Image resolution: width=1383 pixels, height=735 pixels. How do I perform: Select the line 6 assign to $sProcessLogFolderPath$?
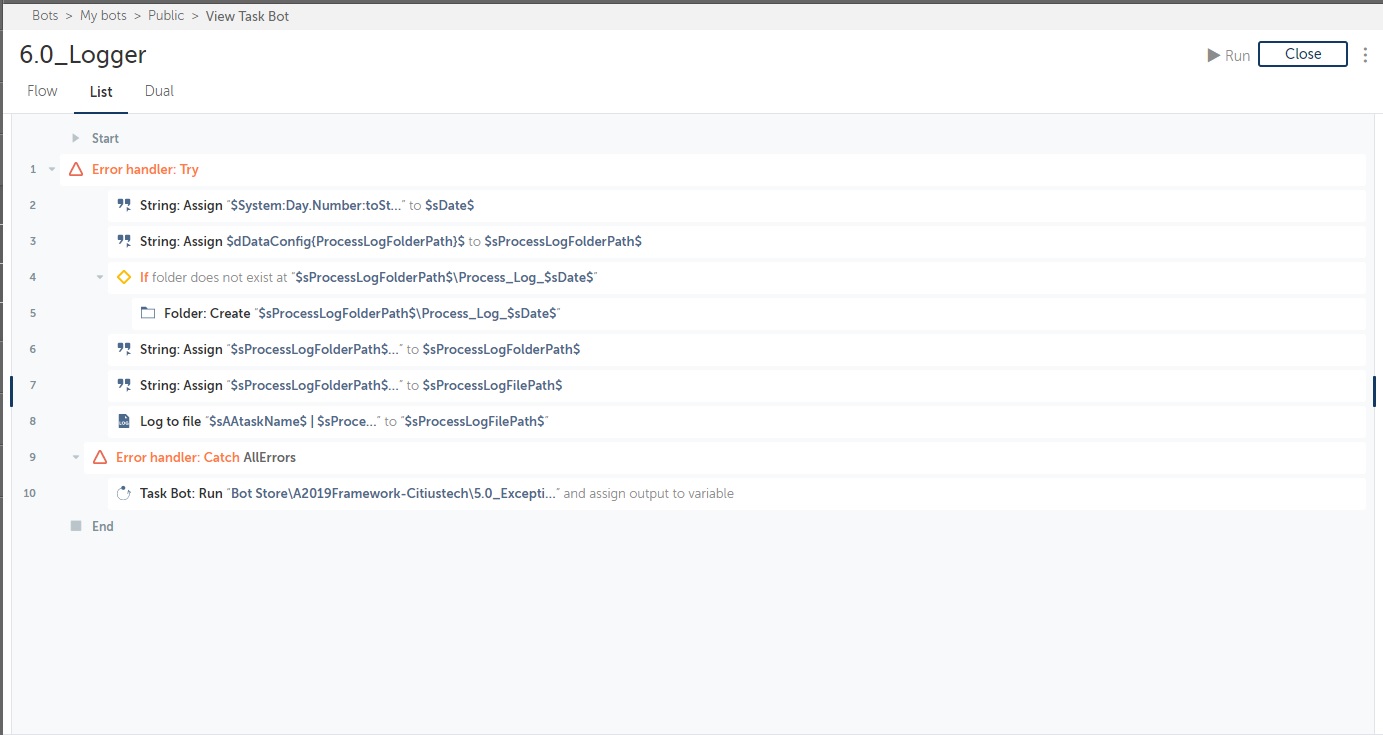360,349
